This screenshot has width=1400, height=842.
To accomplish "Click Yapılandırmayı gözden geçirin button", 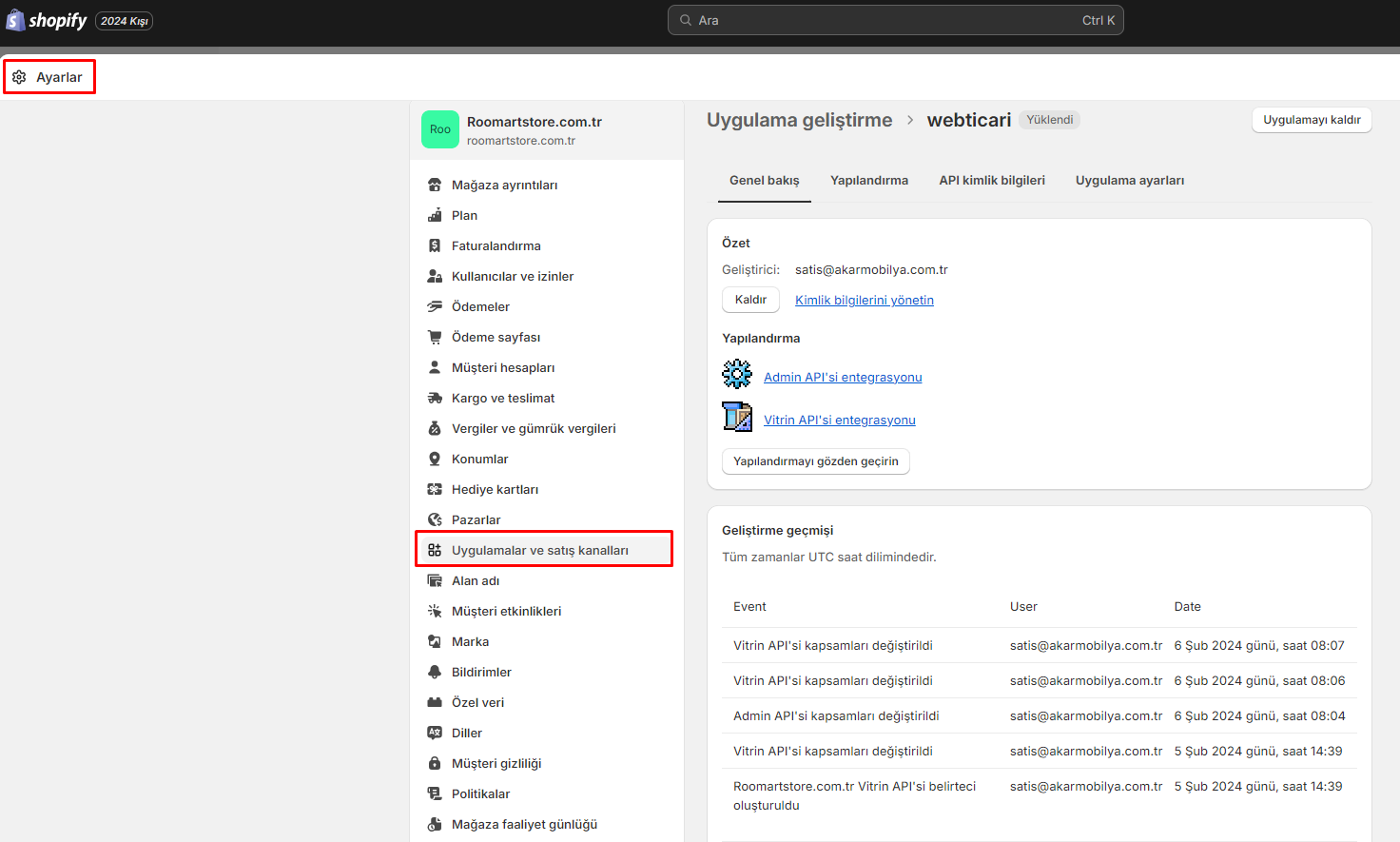I will (815, 461).
